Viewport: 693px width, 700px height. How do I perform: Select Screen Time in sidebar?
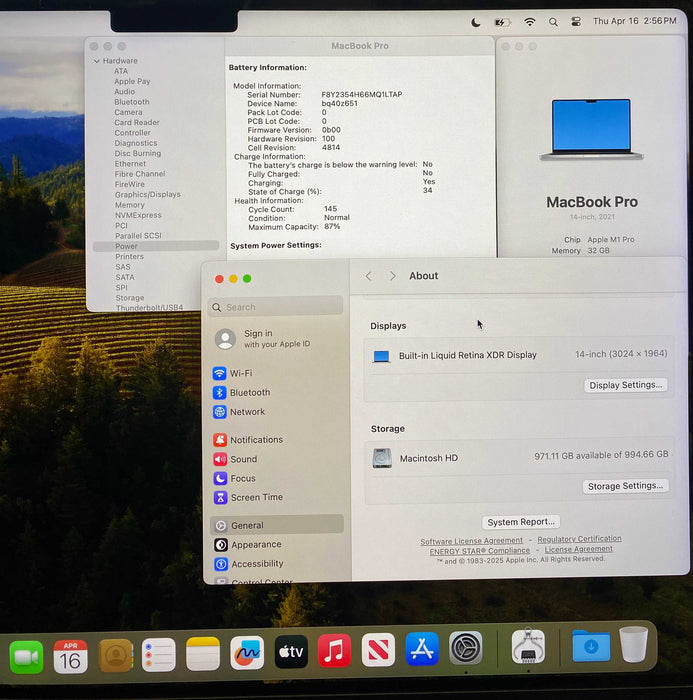pos(277,497)
